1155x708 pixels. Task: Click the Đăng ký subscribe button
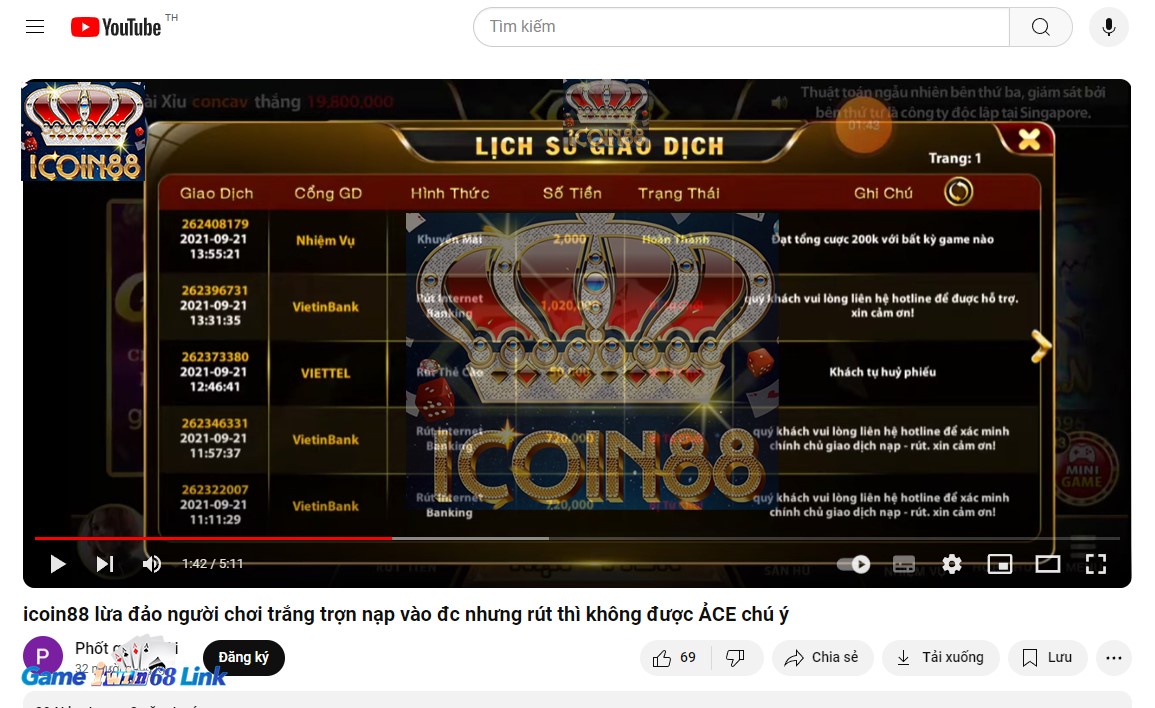243,658
